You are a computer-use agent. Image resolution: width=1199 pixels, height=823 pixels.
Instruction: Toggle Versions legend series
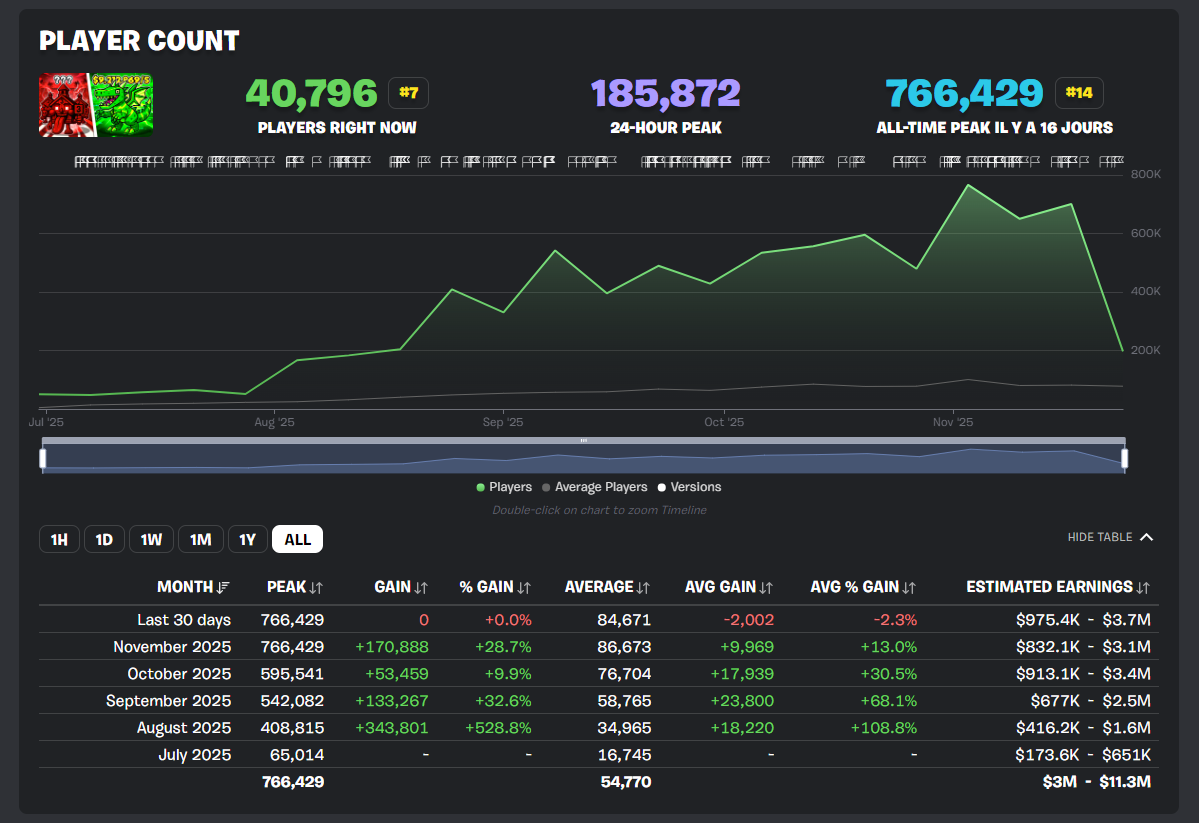coord(689,487)
